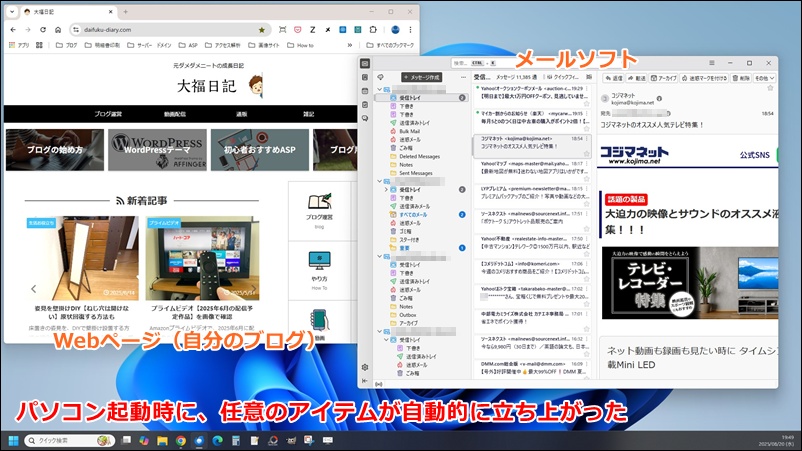This screenshot has height=451, width=802.
Task: Open address book in mail app sidebar
Action: click(x=365, y=77)
